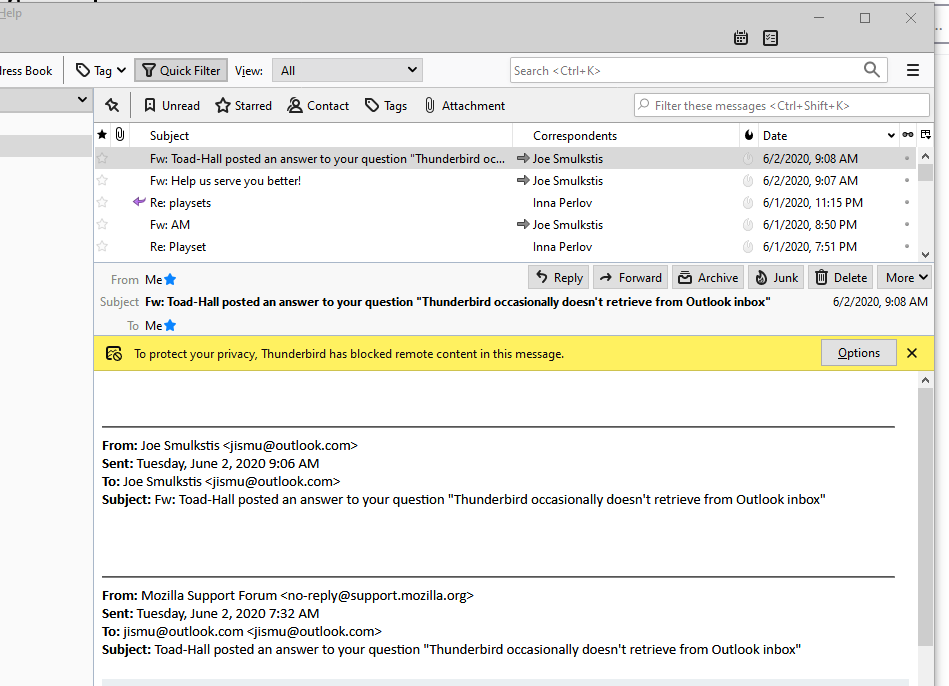Image resolution: width=949 pixels, height=686 pixels.
Task: Star the 'Re: playsets' message
Action: [102, 202]
